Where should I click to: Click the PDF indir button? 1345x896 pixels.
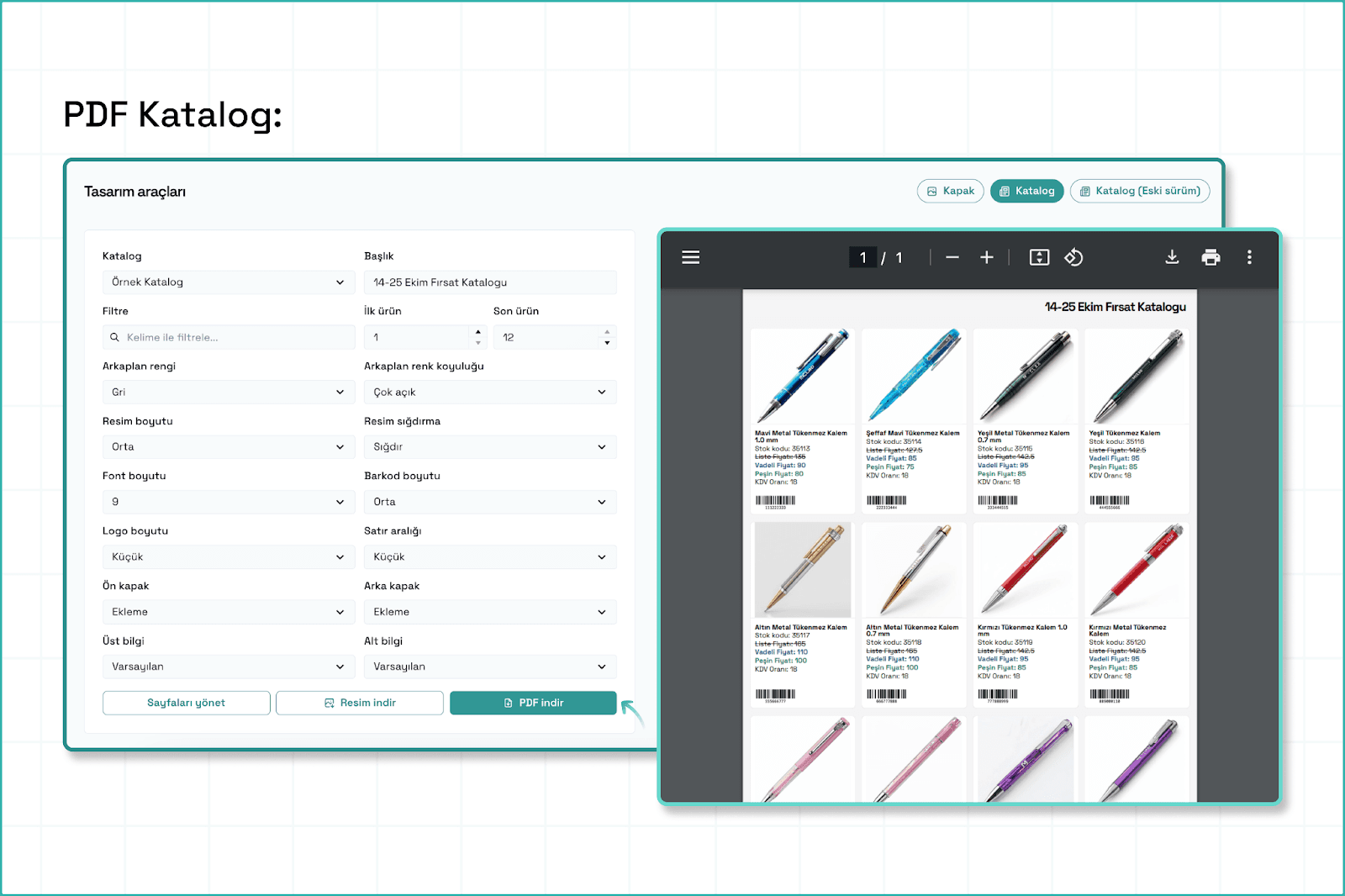533,703
